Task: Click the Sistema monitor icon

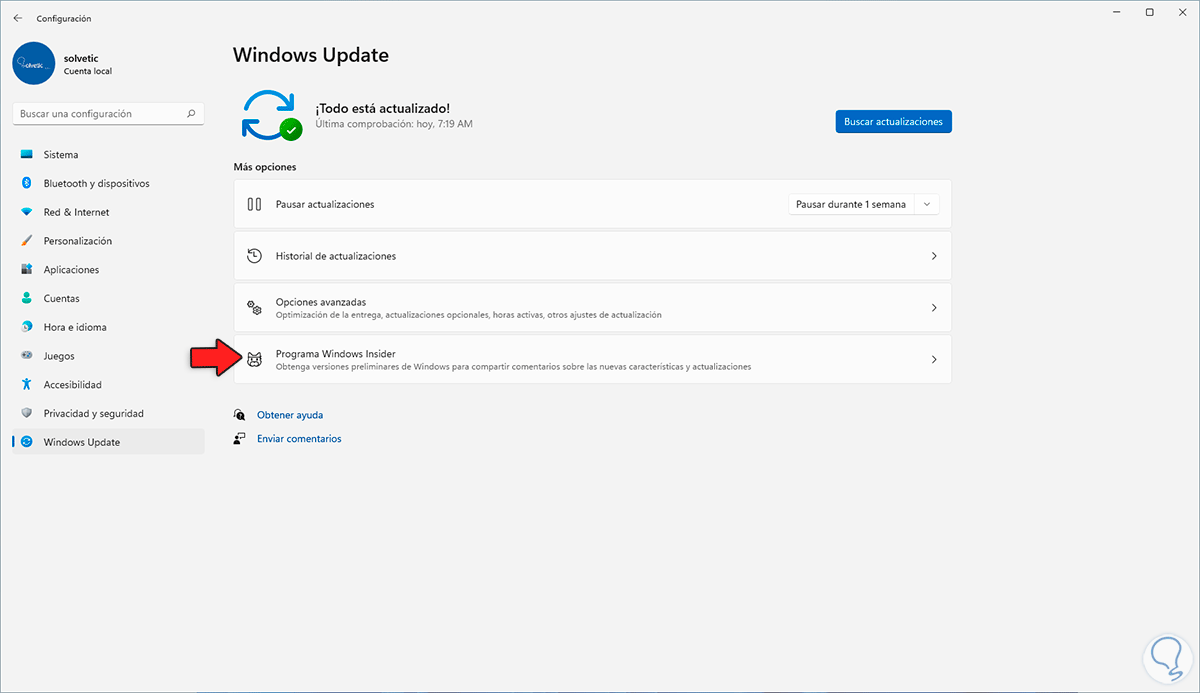Action: [26, 155]
